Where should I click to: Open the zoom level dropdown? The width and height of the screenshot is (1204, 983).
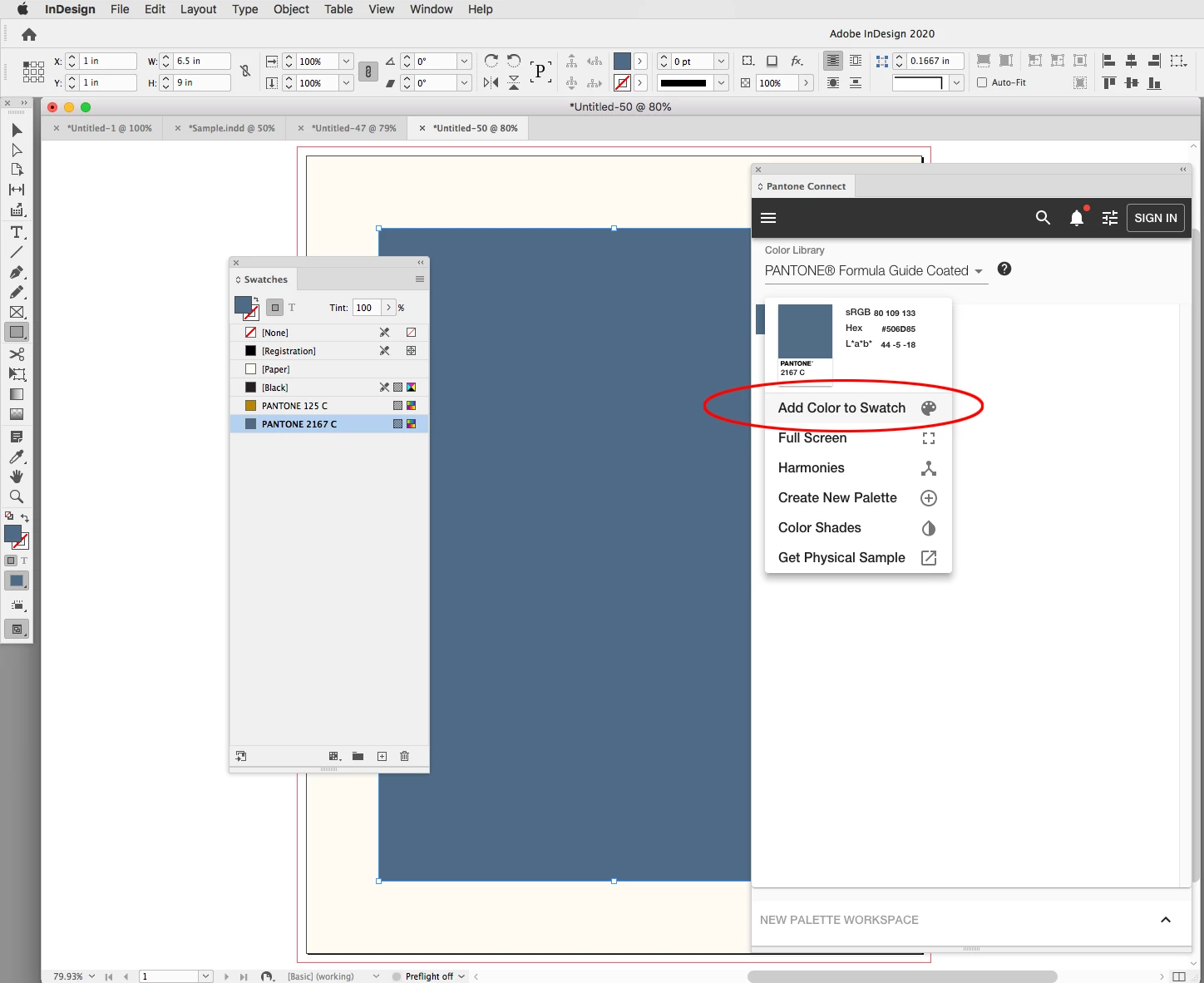91,976
